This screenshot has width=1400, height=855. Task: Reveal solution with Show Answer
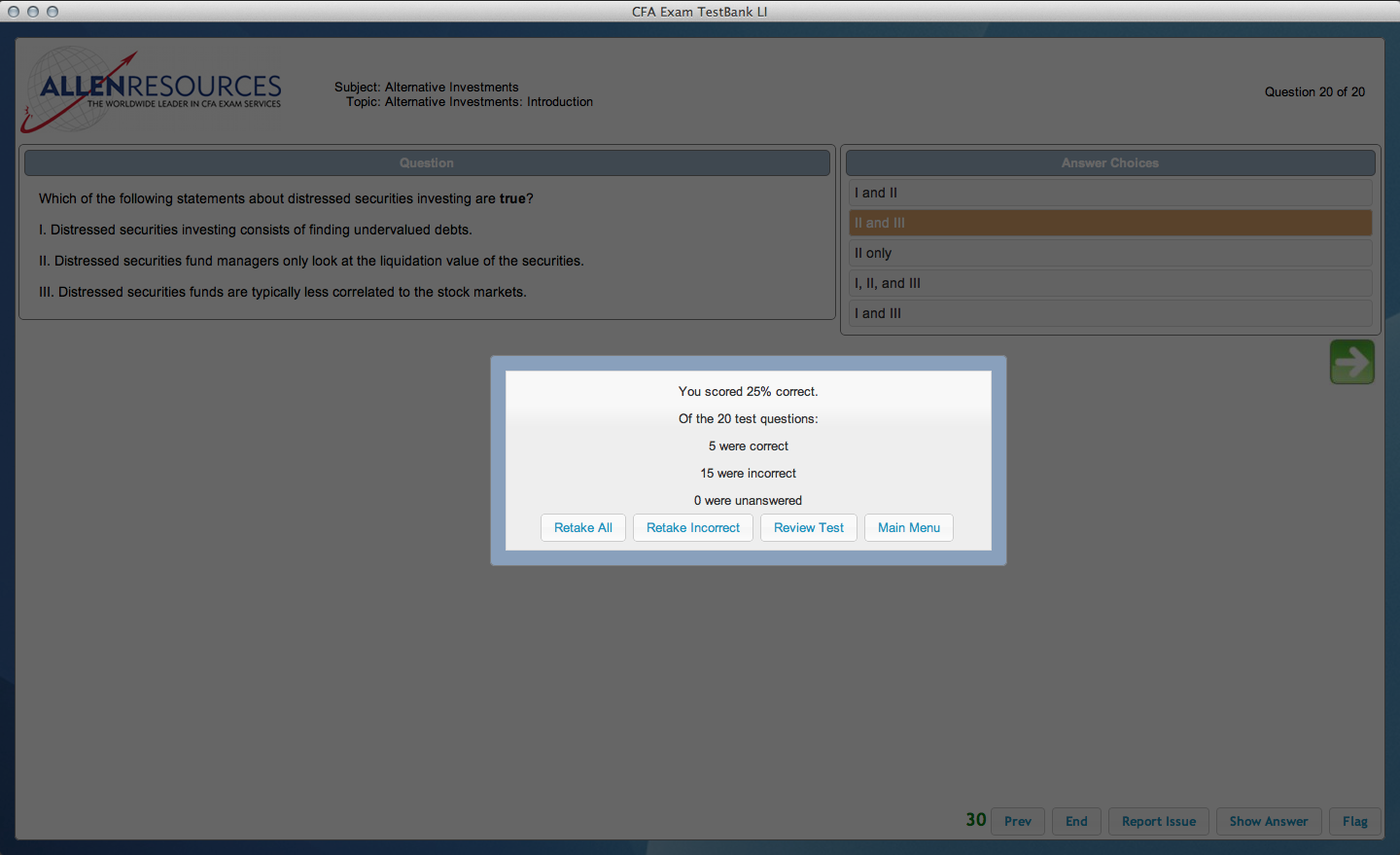(1268, 821)
